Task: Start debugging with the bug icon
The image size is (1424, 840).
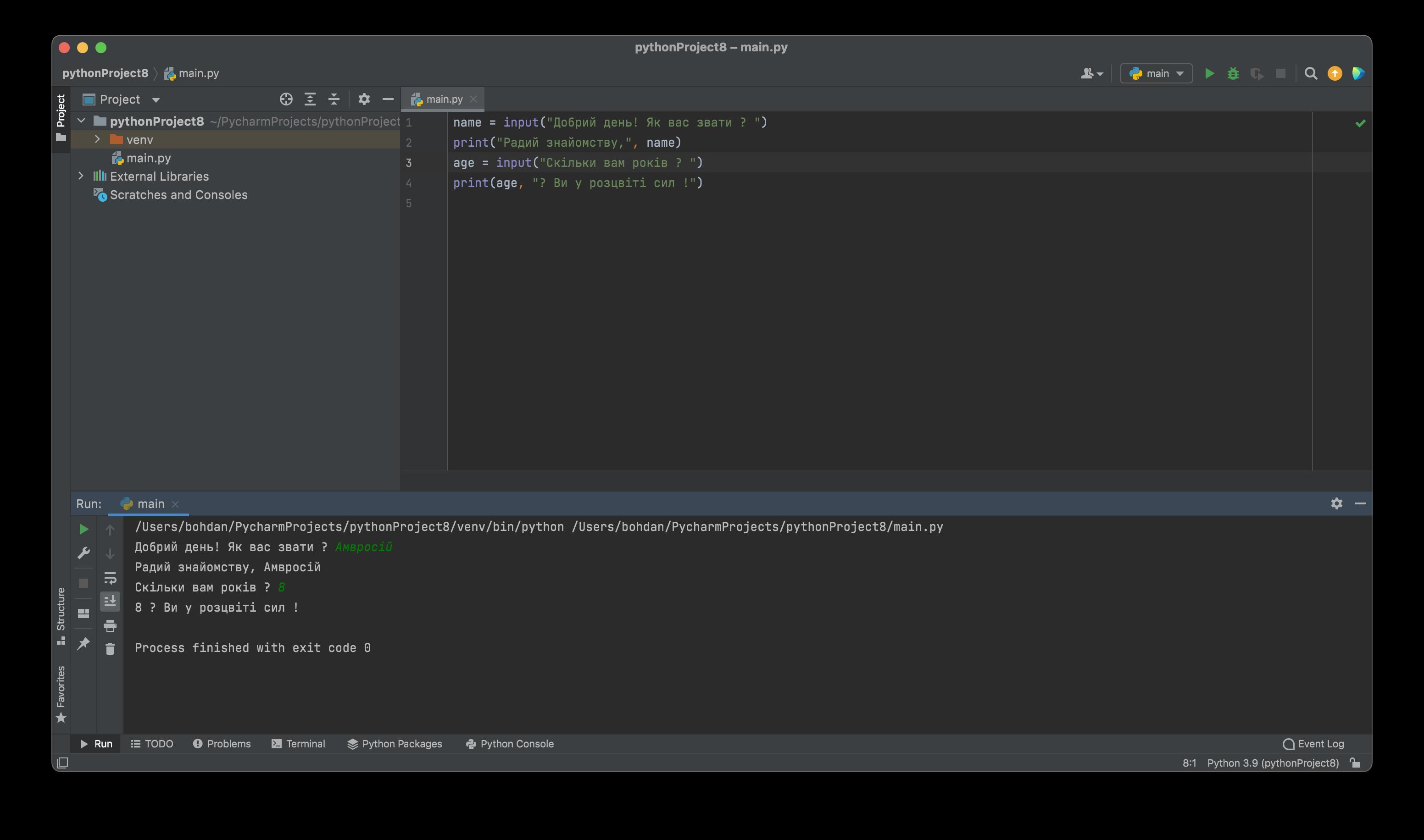Action: pyautogui.click(x=1233, y=73)
